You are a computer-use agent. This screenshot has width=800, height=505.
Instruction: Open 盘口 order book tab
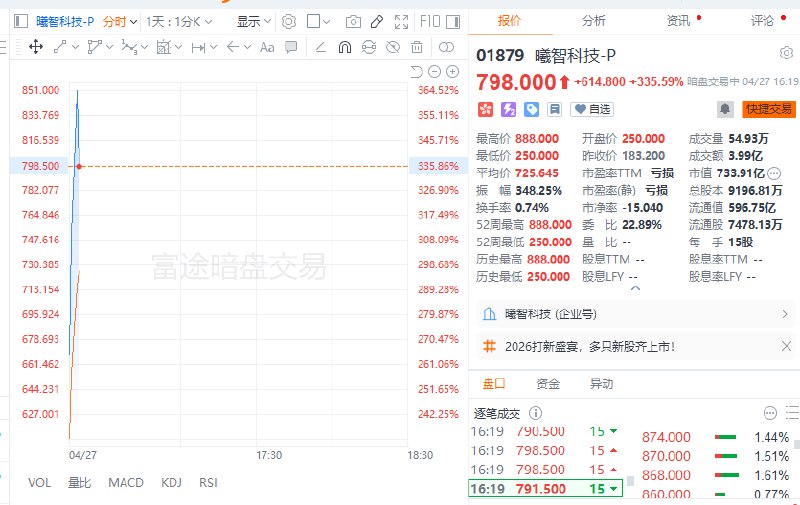click(494, 384)
